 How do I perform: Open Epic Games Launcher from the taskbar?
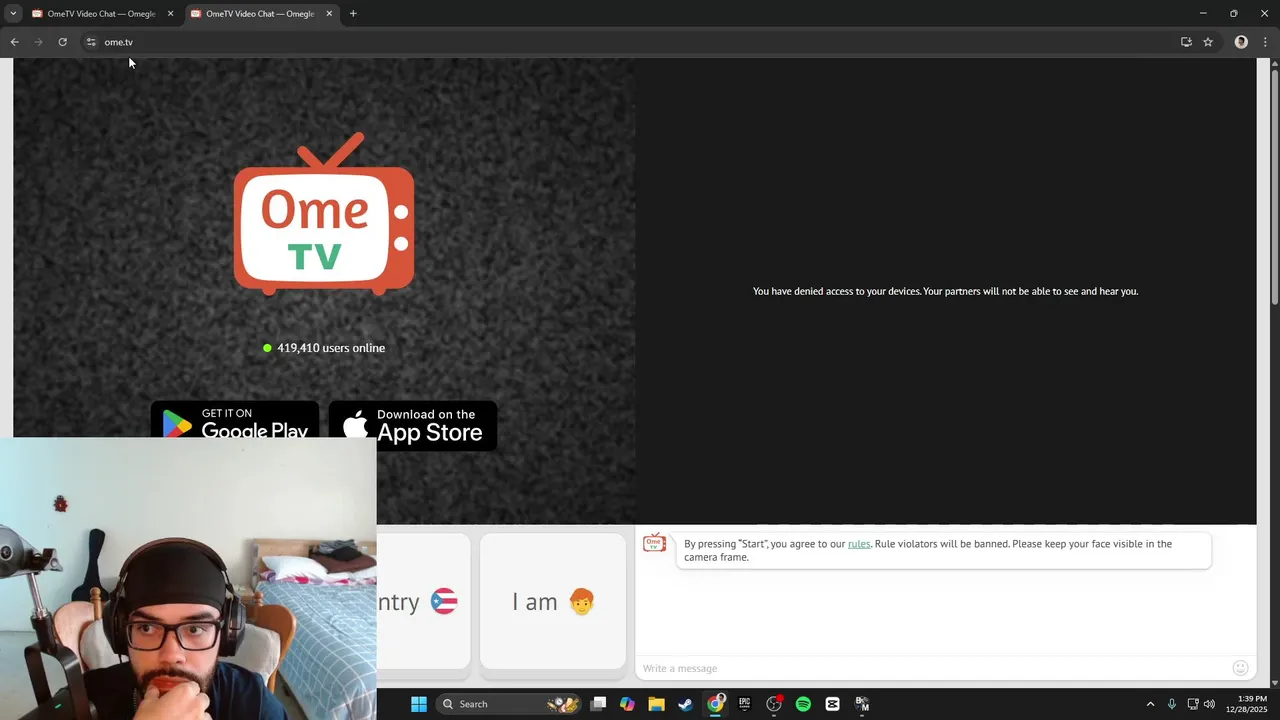point(744,704)
